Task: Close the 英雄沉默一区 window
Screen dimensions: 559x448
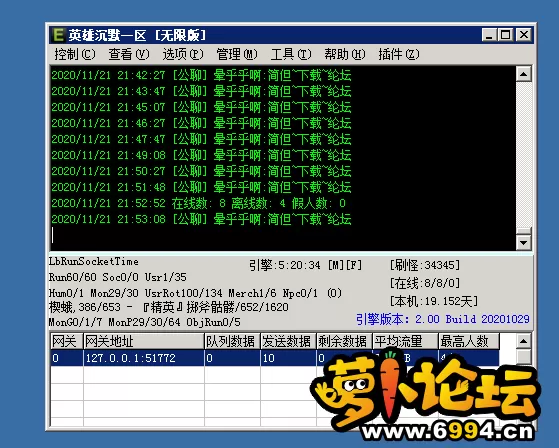Action: (524, 35)
